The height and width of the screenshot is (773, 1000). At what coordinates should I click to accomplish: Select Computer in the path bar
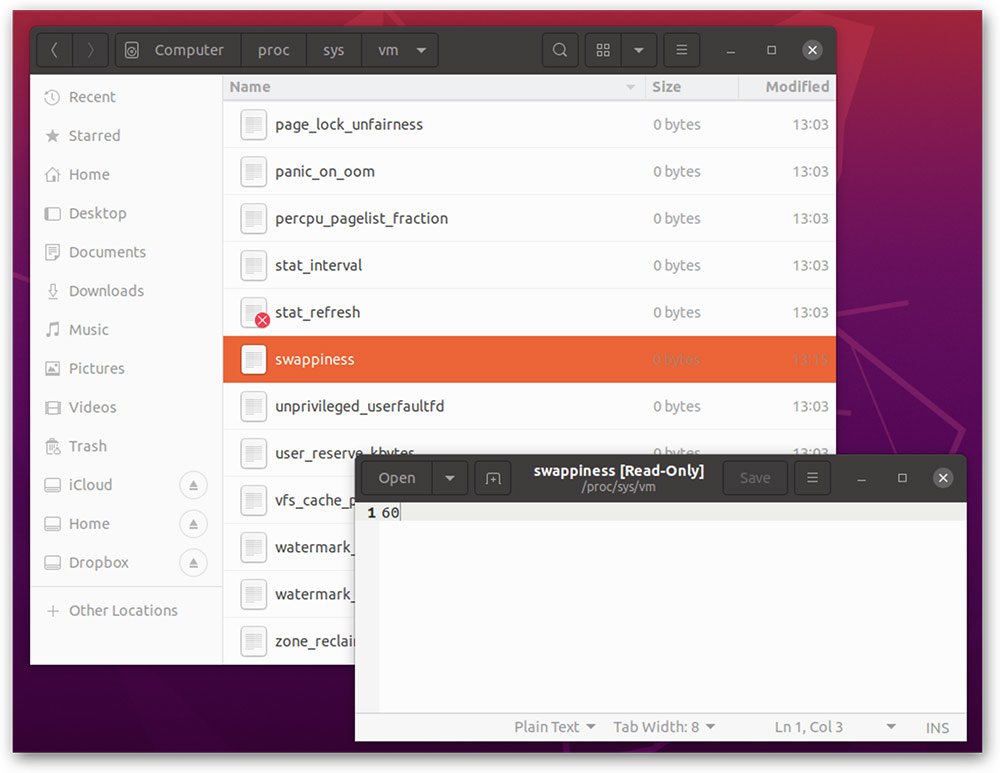(x=177, y=50)
